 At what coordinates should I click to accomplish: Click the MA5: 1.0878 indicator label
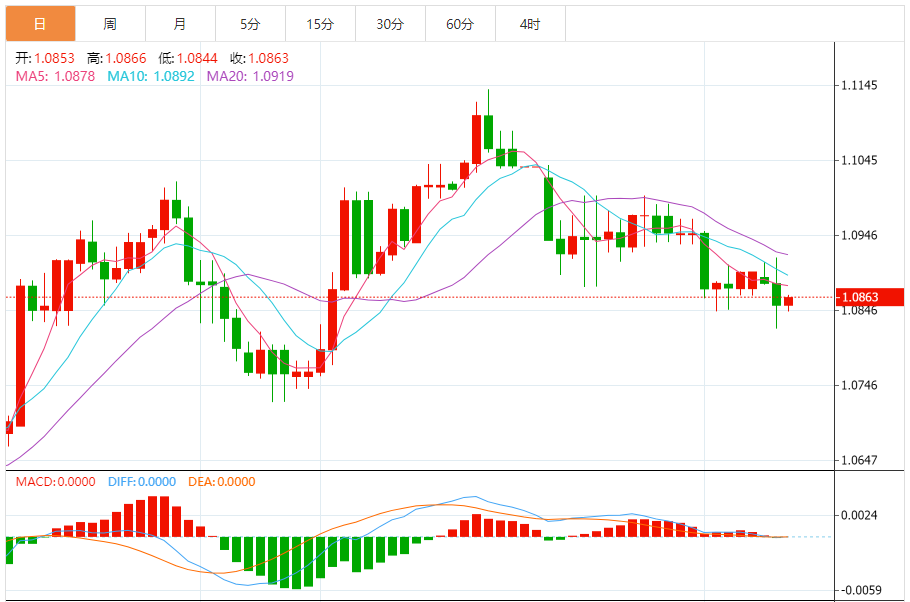point(55,76)
